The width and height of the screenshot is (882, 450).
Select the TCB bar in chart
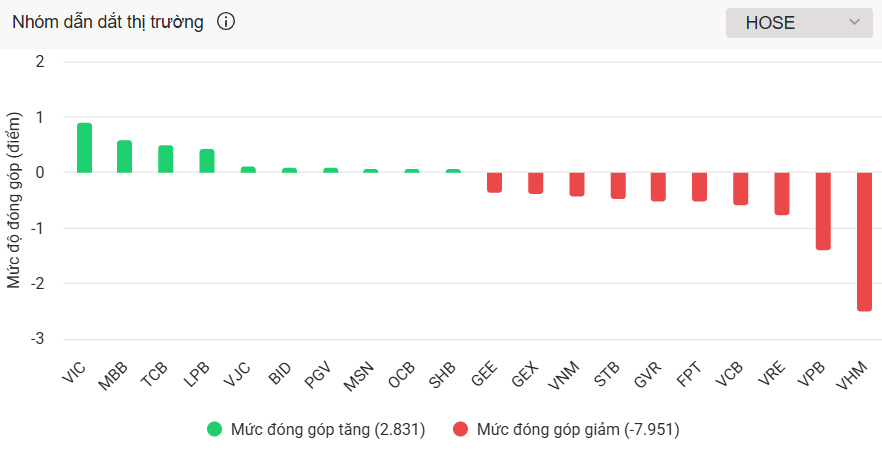click(x=166, y=160)
